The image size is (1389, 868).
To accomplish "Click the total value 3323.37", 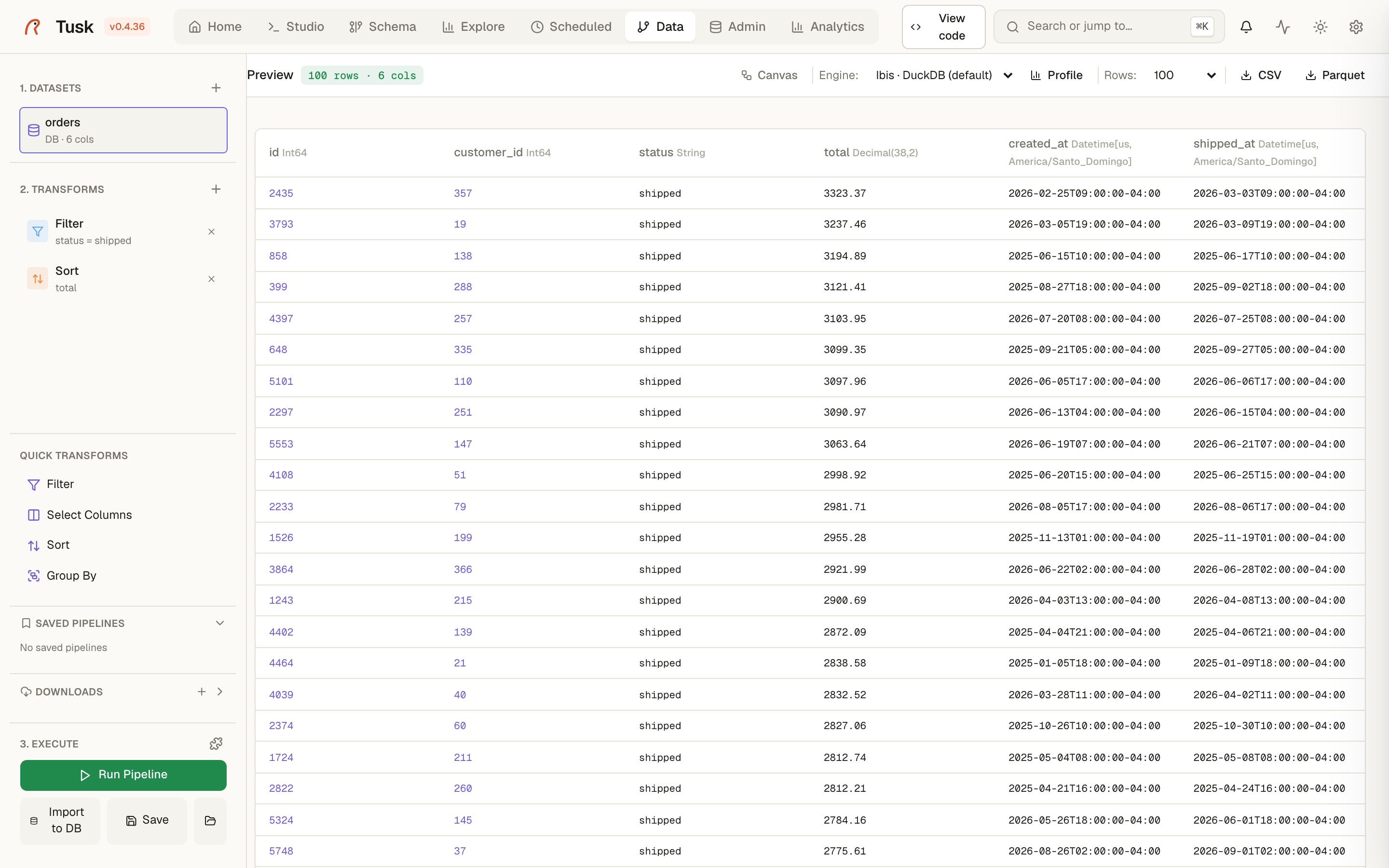I will (x=845, y=193).
